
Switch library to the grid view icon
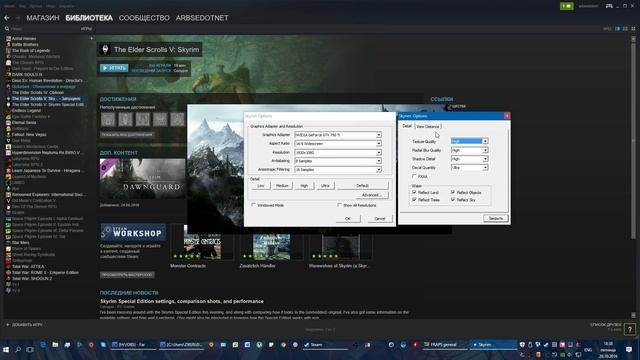pos(633,29)
